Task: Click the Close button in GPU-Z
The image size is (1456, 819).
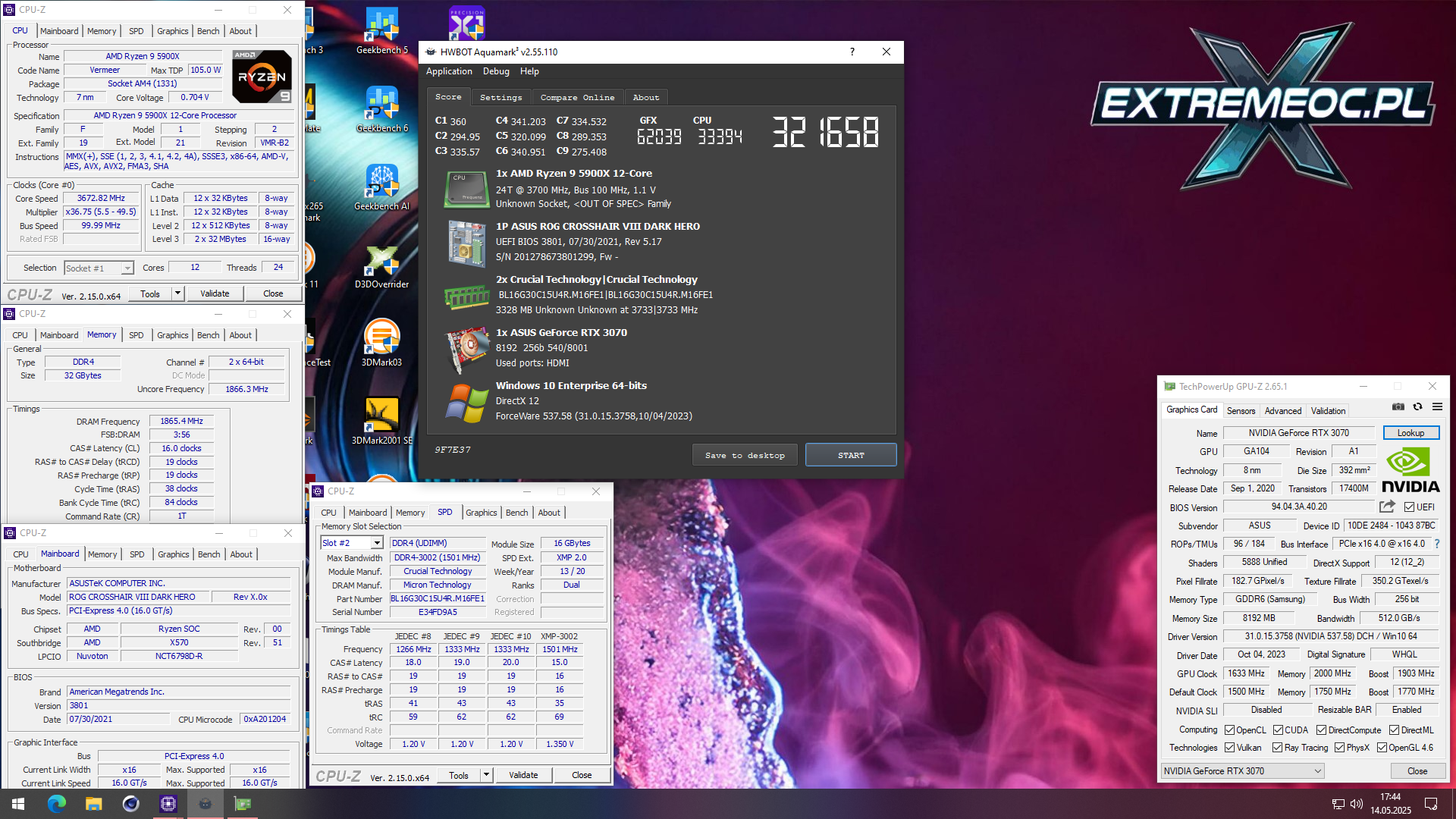Action: point(1417,771)
